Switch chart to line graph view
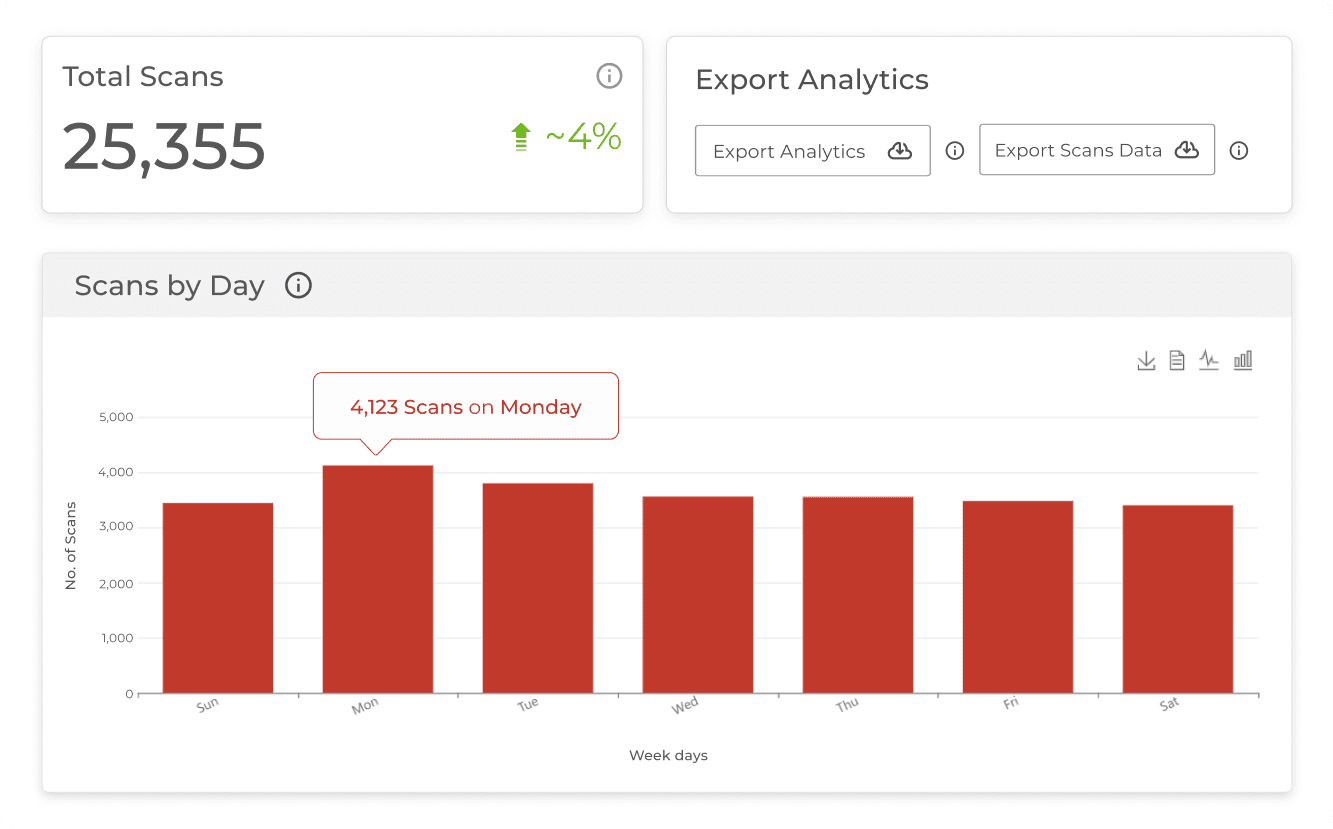Viewport: 1333px width, 829px height. pos(1209,360)
